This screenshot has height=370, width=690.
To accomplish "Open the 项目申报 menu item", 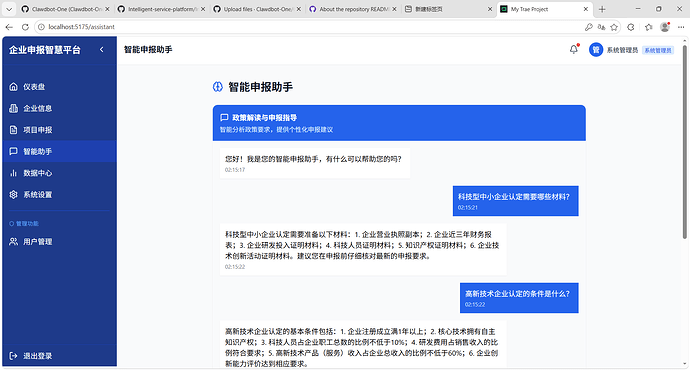I will pos(59,130).
